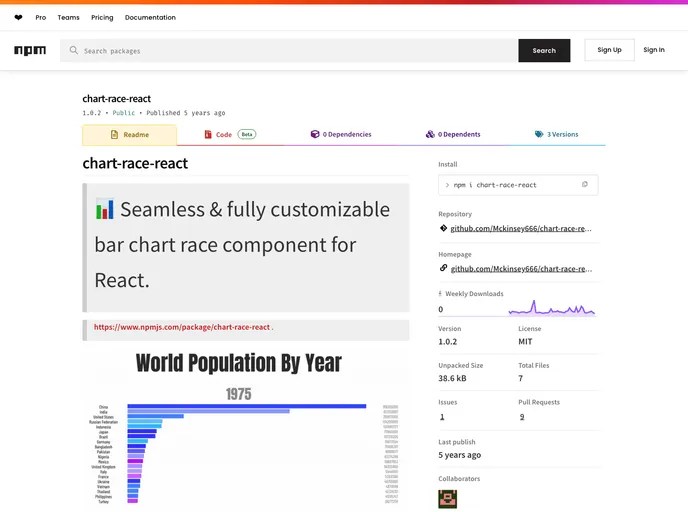Click the Pull Requests count

click(x=522, y=417)
